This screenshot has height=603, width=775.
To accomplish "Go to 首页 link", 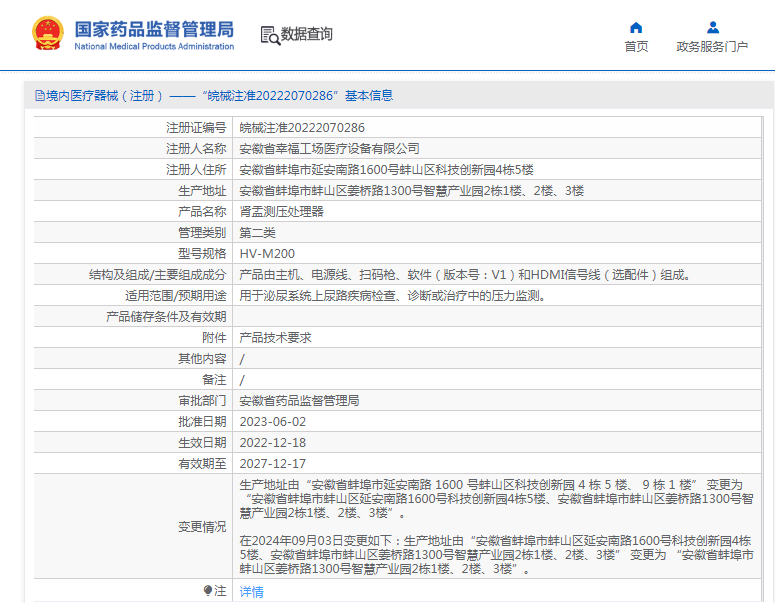I will pos(636,46).
